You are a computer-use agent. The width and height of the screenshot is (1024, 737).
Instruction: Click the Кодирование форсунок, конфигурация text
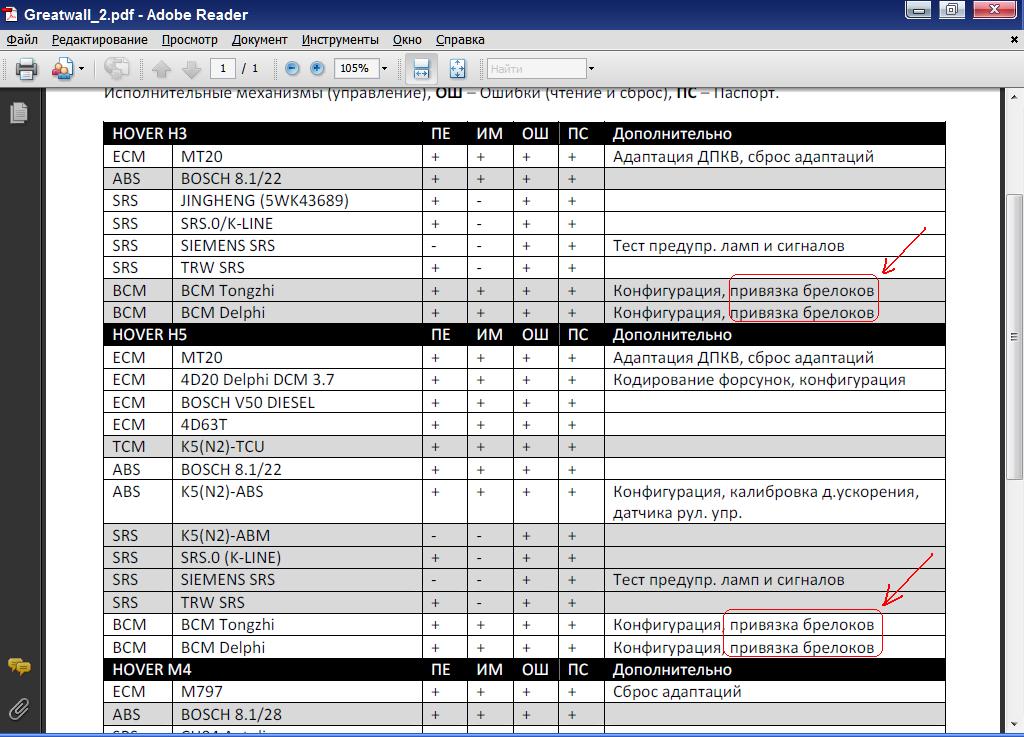pos(759,380)
